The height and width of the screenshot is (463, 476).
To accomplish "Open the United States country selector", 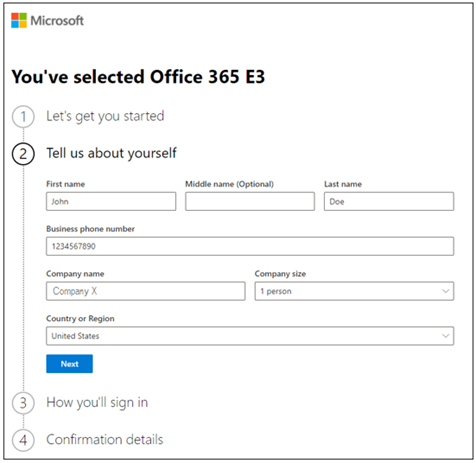I will pos(250,336).
